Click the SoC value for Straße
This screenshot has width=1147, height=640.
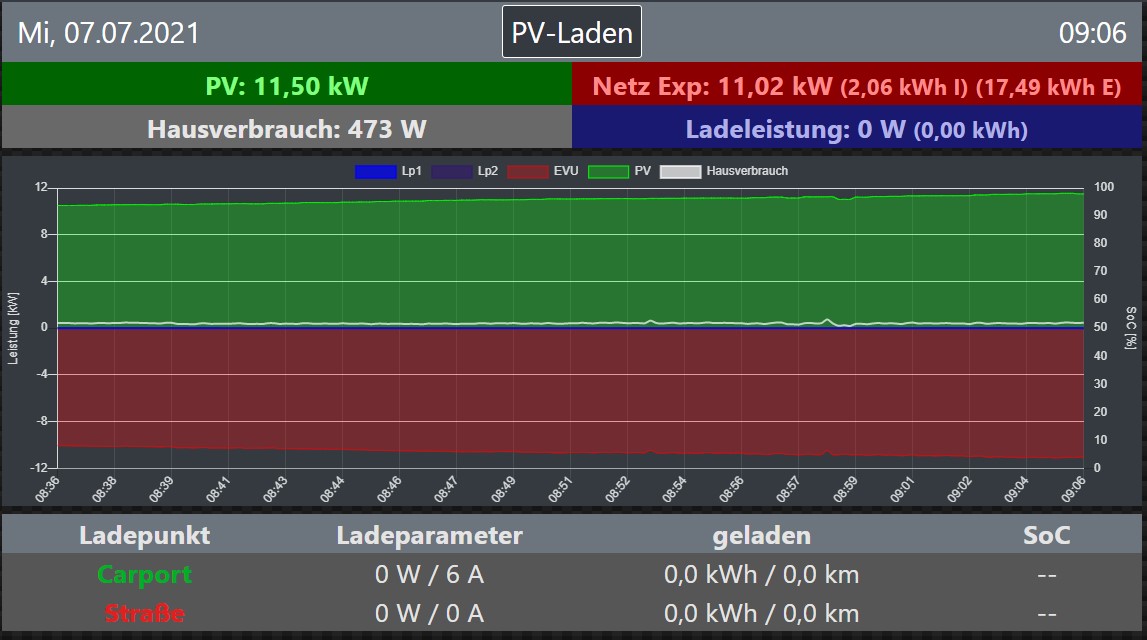[x=1047, y=613]
